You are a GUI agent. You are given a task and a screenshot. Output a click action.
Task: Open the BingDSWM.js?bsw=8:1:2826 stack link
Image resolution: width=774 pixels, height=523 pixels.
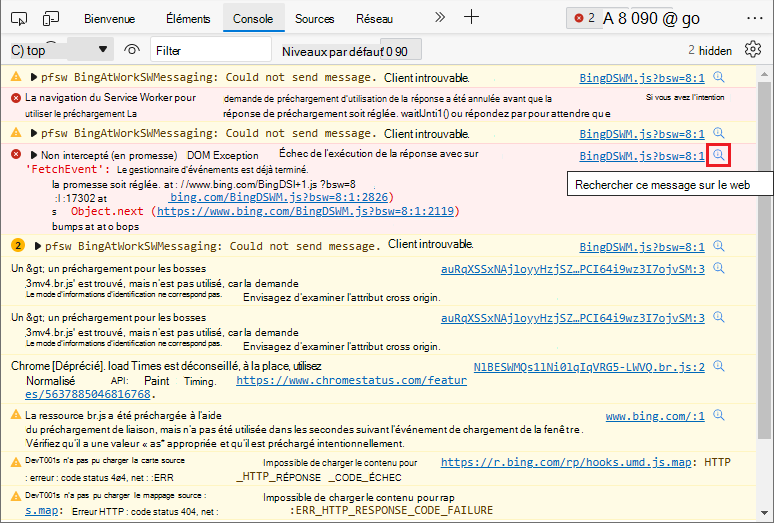click(x=279, y=197)
